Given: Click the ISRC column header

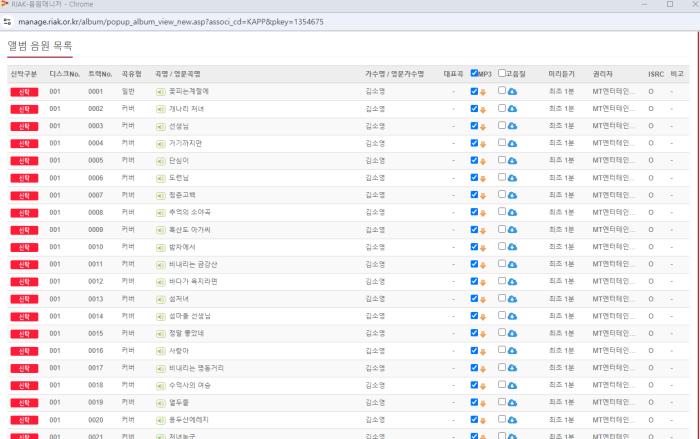Looking at the screenshot, I should click(656, 74).
